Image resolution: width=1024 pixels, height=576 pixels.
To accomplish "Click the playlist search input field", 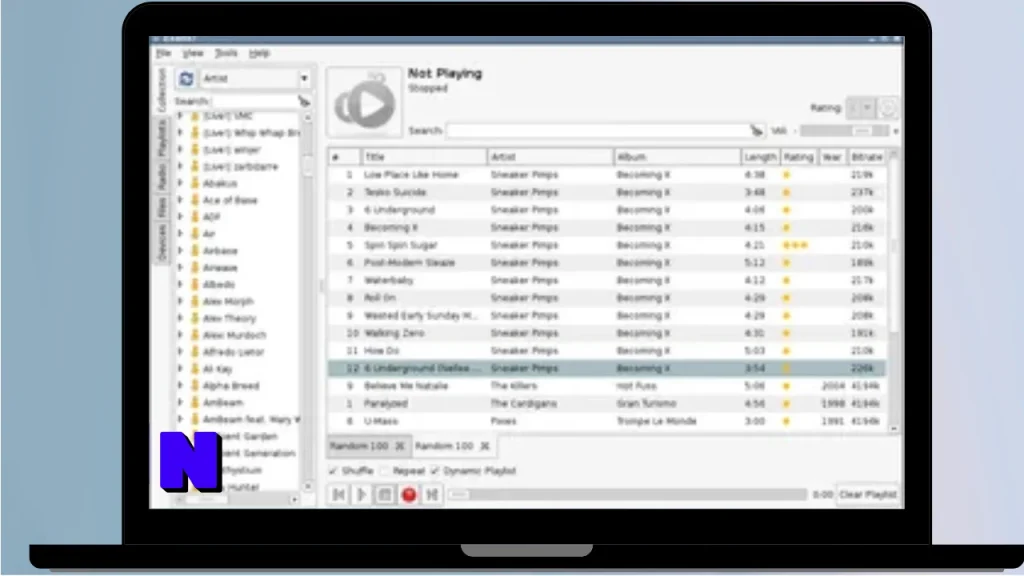I will (597, 131).
